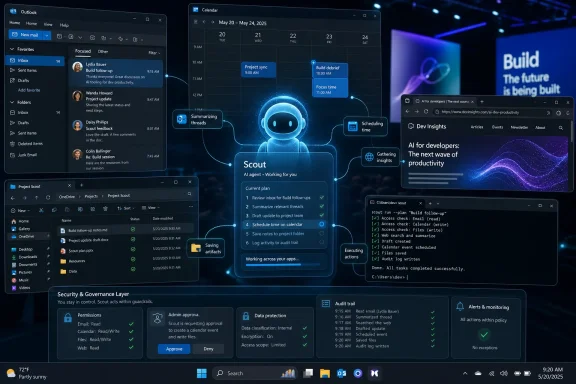Click checkmark beside Email: Read permission
This screenshot has height=384, width=576.
point(131,324)
